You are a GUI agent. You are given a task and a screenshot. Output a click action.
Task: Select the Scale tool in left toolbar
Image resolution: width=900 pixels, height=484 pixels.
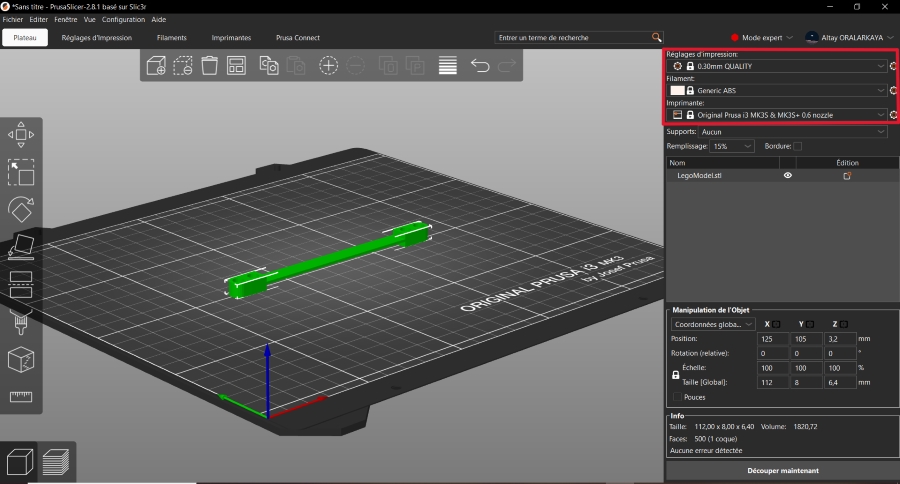pyautogui.click(x=21, y=172)
